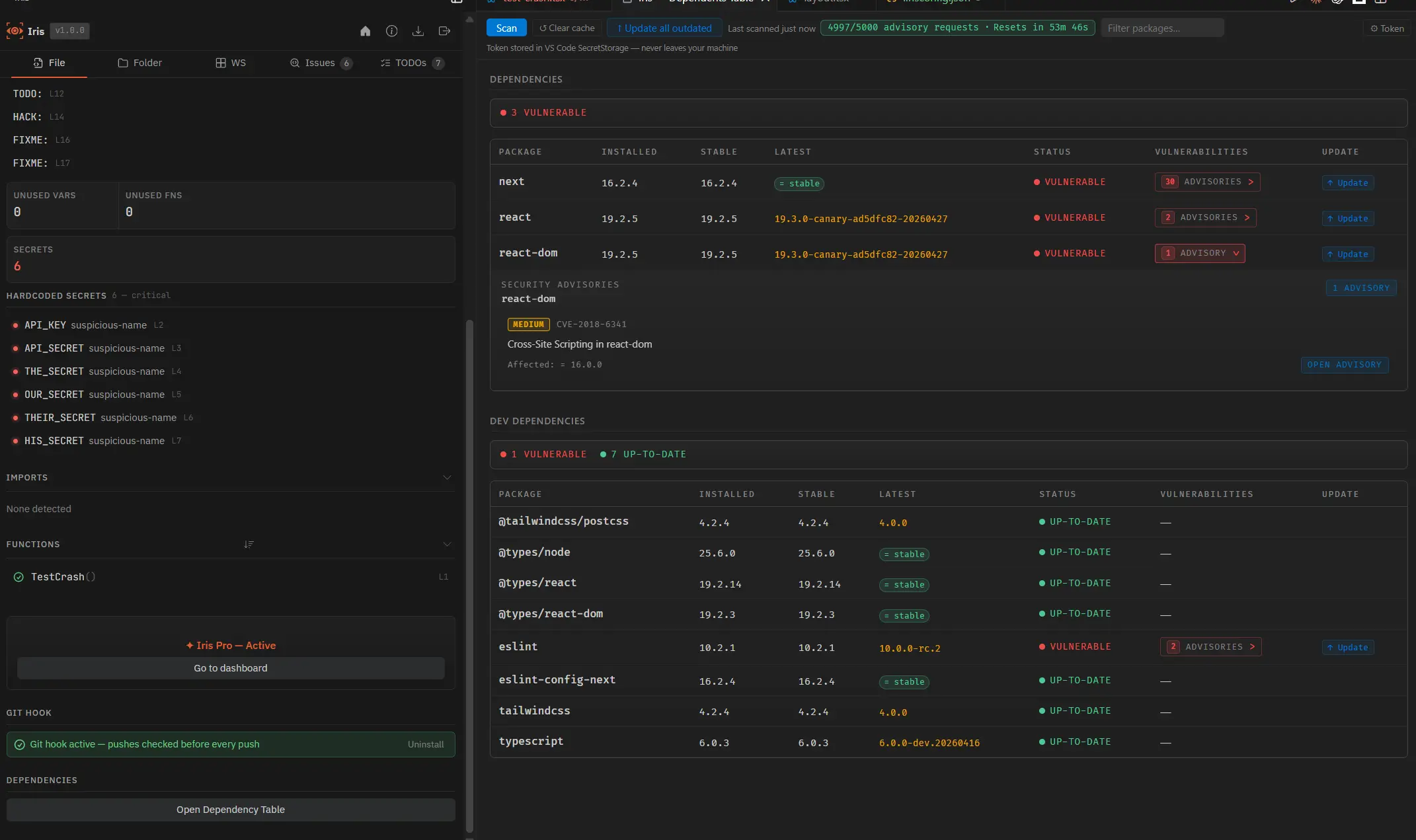The image size is (1416, 840).
Task: Select the HACK: L14 entry
Action: (38, 117)
